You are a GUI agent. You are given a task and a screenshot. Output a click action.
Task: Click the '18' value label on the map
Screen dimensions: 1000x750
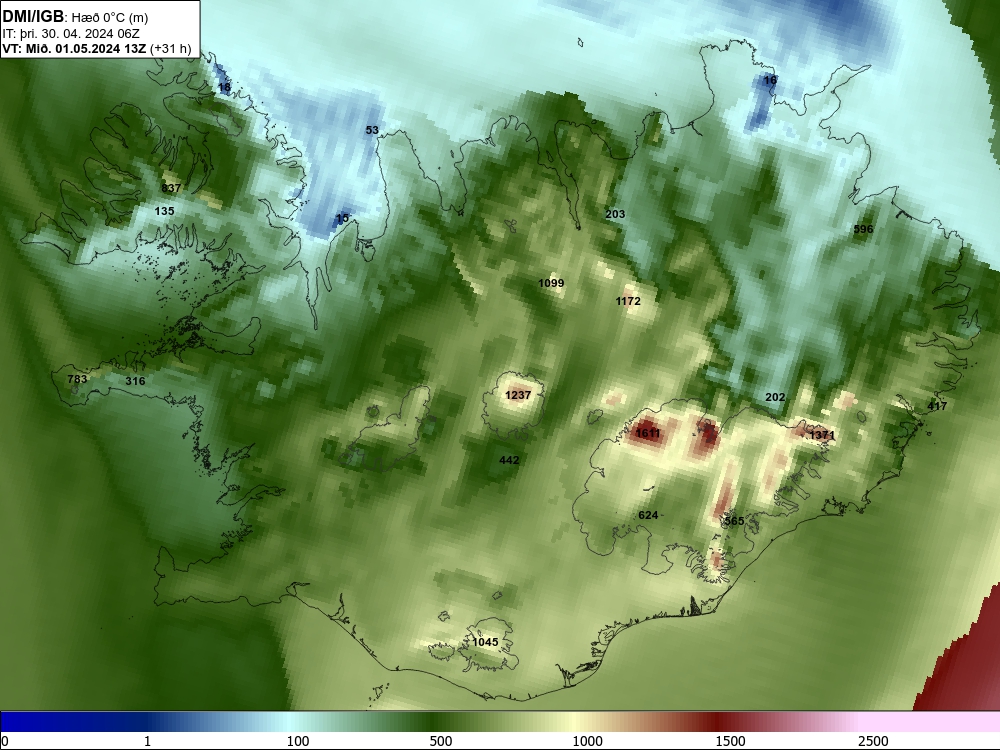point(224,87)
